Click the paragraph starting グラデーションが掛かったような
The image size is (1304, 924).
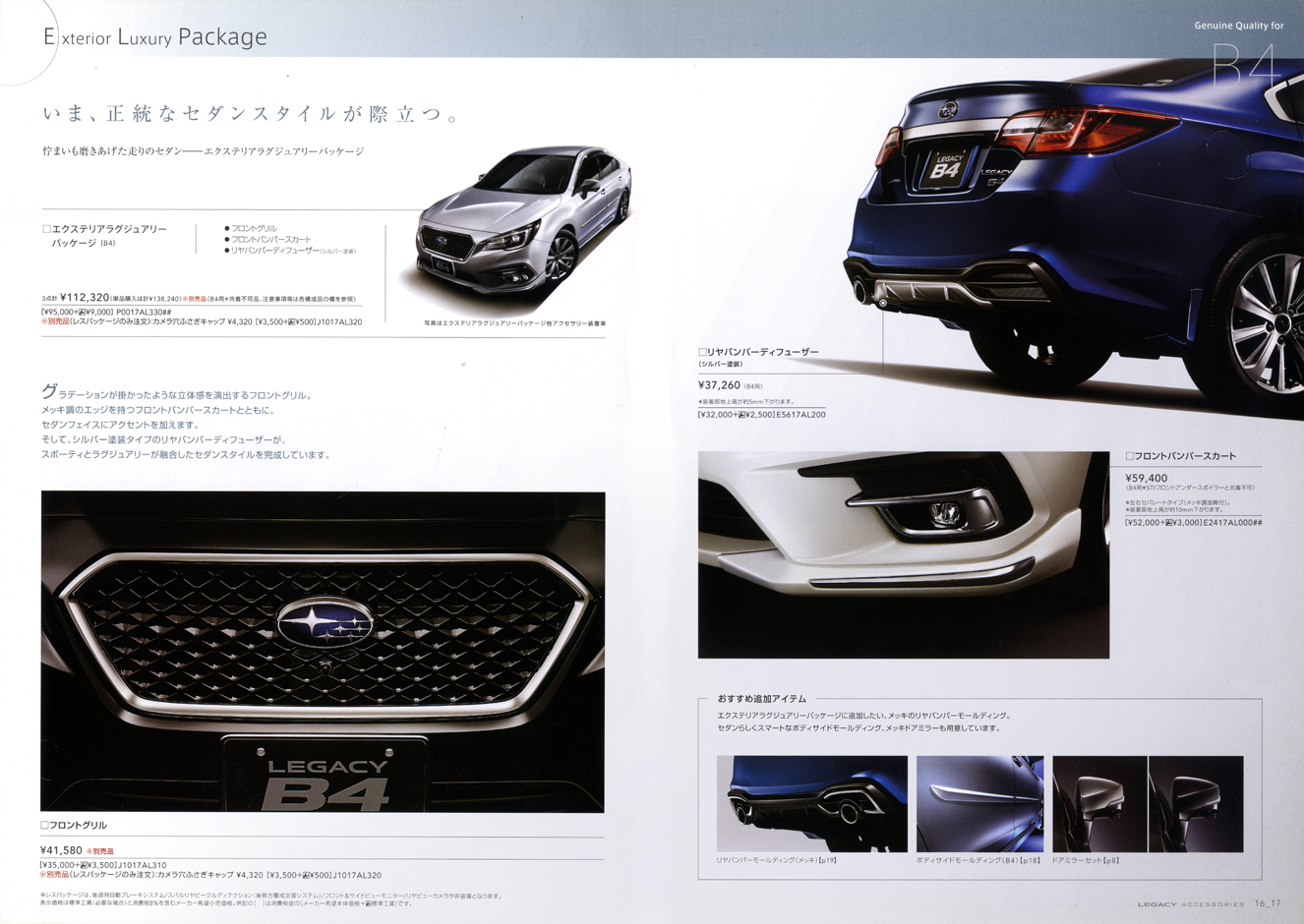[x=187, y=424]
